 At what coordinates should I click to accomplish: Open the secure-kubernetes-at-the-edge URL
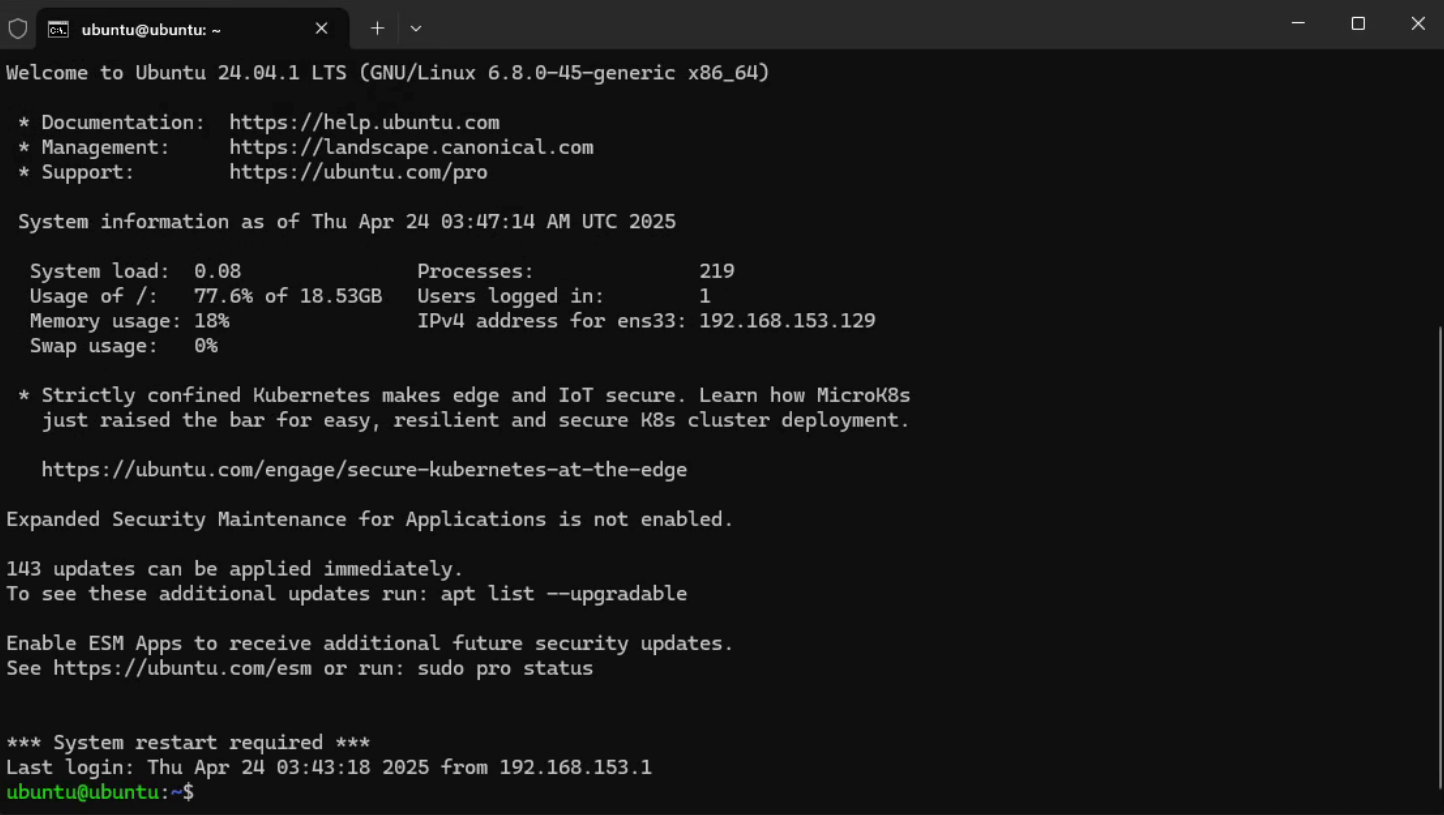(x=364, y=469)
